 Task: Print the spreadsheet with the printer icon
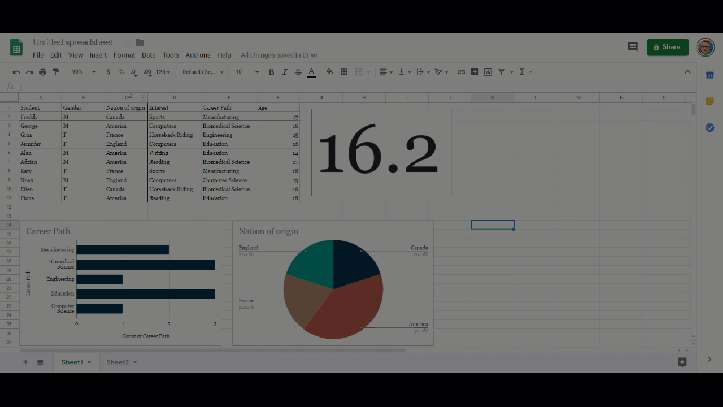(x=42, y=72)
